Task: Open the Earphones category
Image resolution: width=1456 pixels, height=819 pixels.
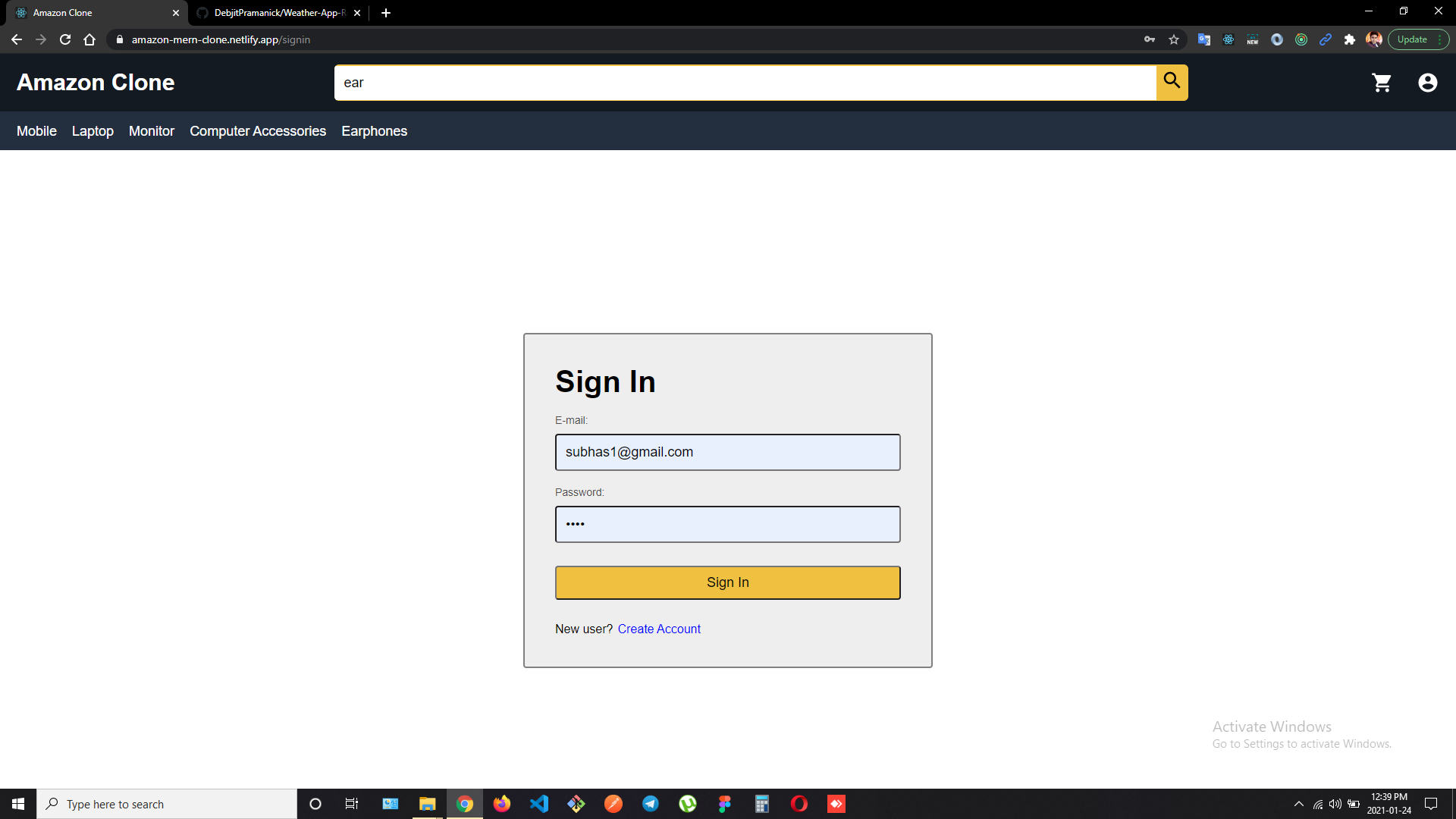Action: click(x=374, y=131)
